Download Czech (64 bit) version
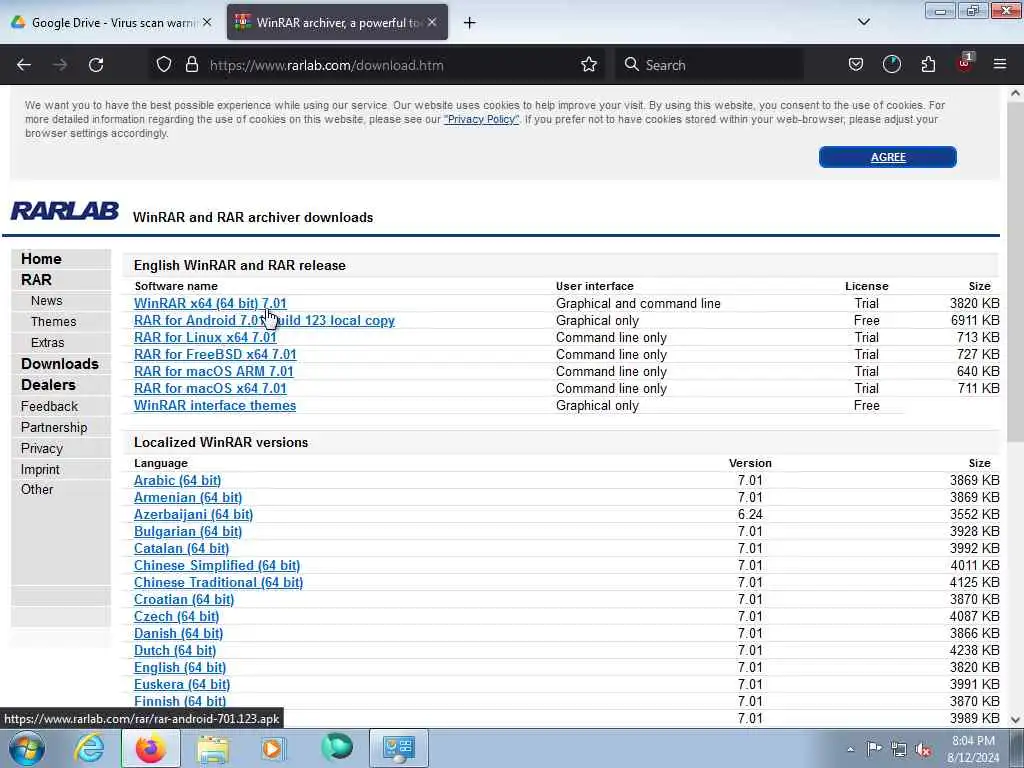This screenshot has height=768, width=1024. (x=176, y=616)
